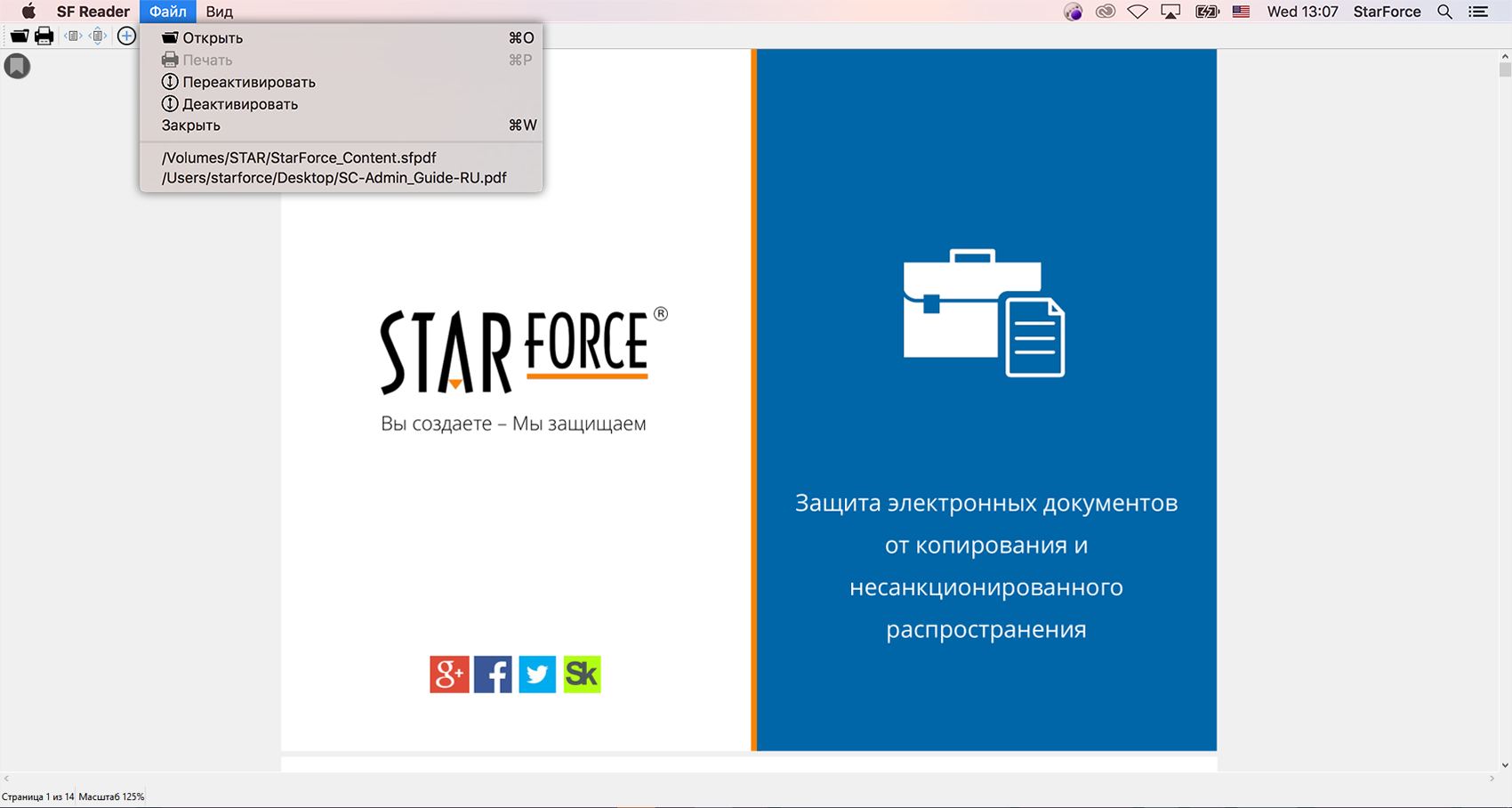Screen dimensions: 1512x808
Task: Click the Siri-like purple menu bar icon
Action: pos(1073,12)
